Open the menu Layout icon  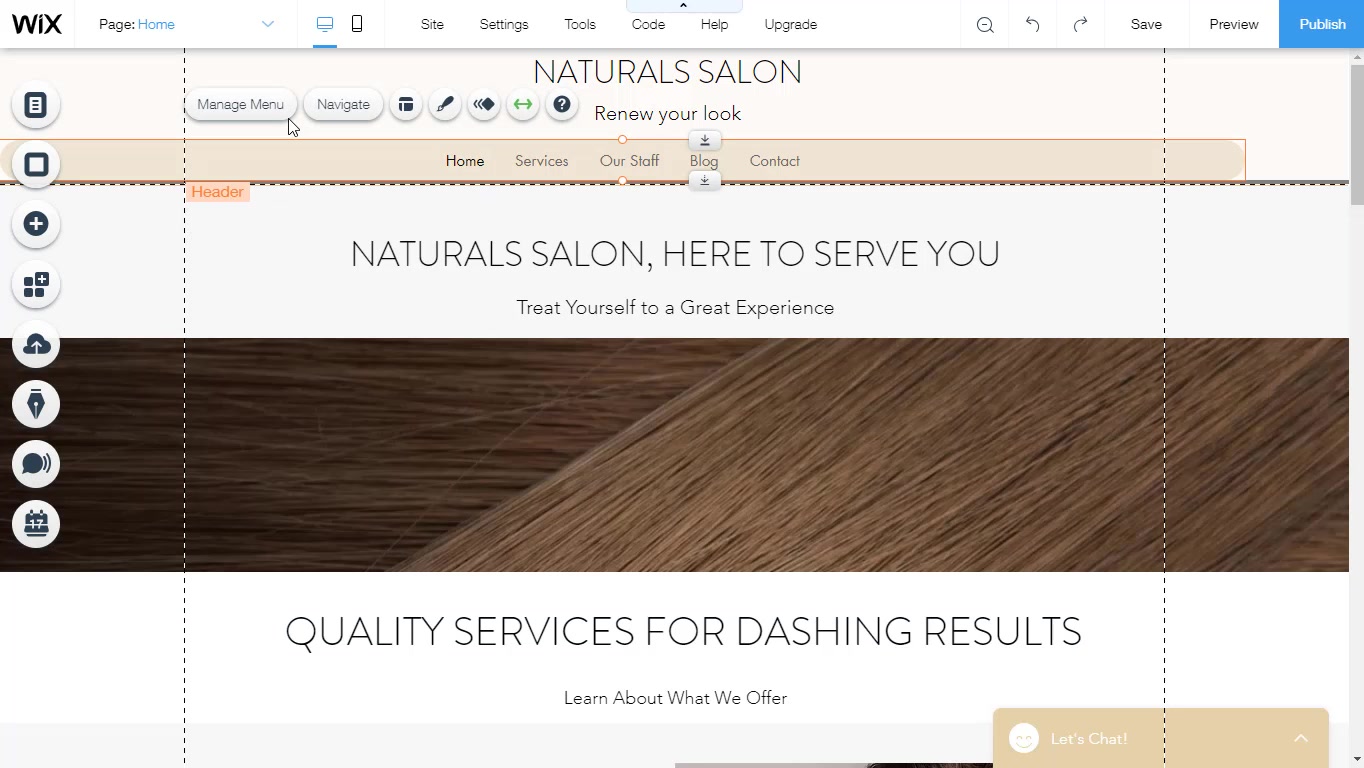406,104
